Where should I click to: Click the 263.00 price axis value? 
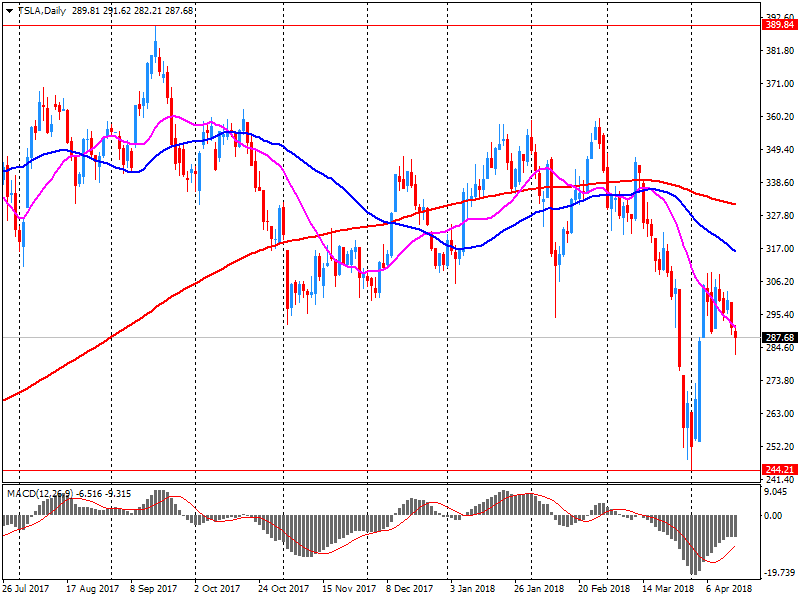click(780, 414)
